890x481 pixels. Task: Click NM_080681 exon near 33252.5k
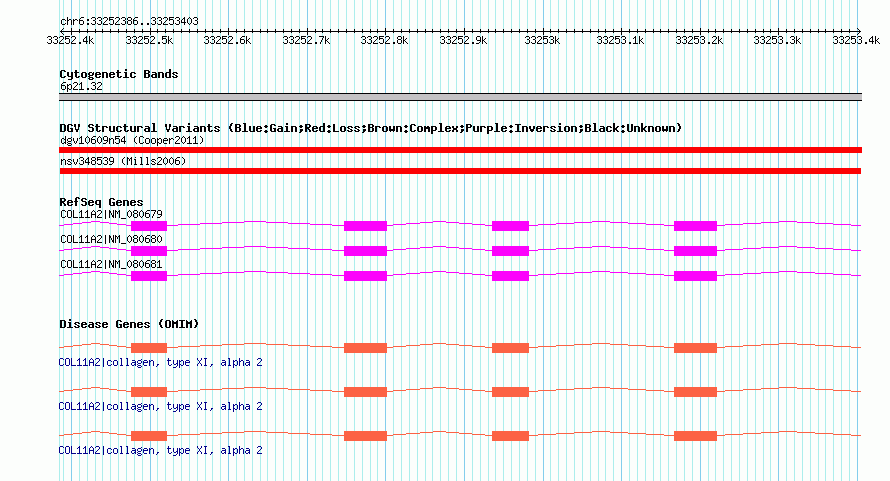click(x=149, y=276)
